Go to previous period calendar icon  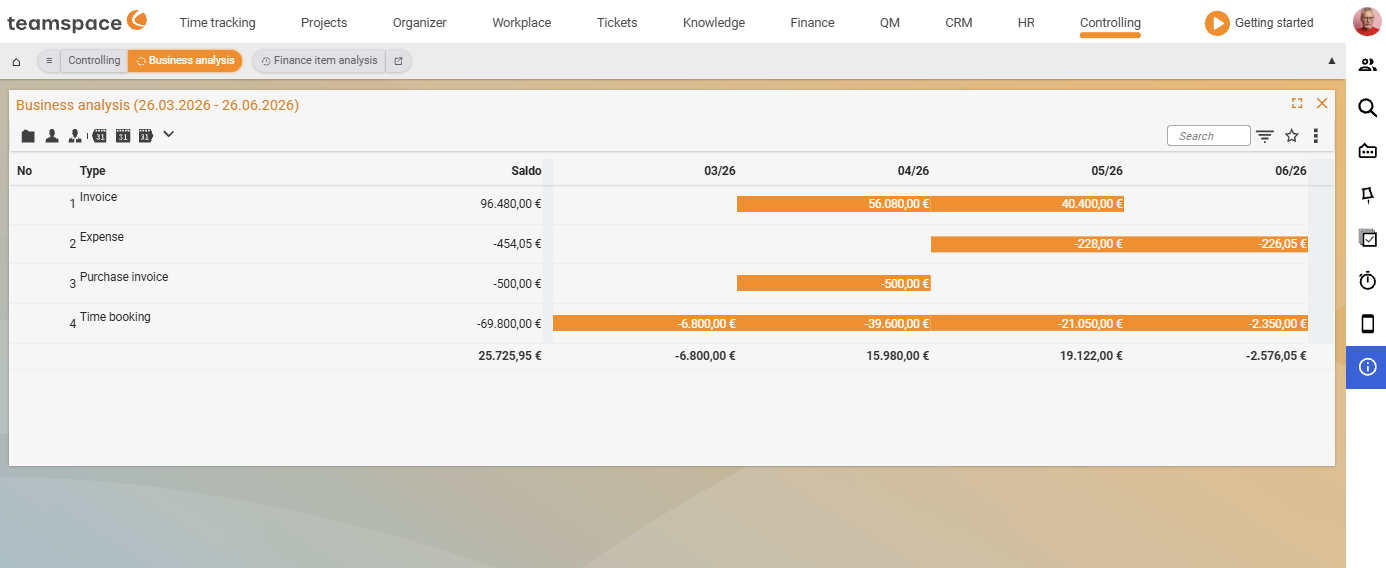[99, 136]
